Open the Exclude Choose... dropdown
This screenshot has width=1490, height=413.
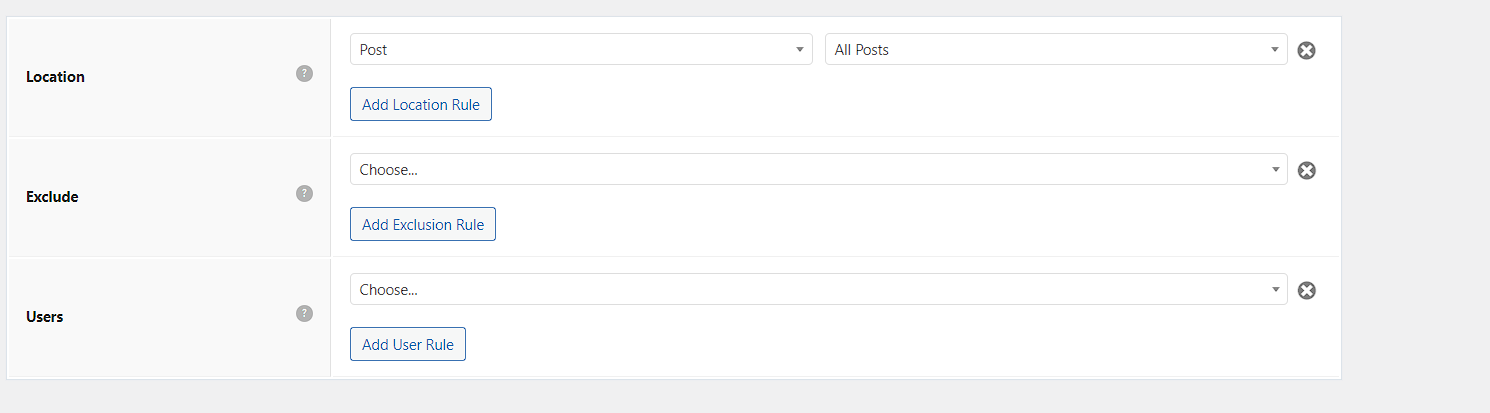819,169
